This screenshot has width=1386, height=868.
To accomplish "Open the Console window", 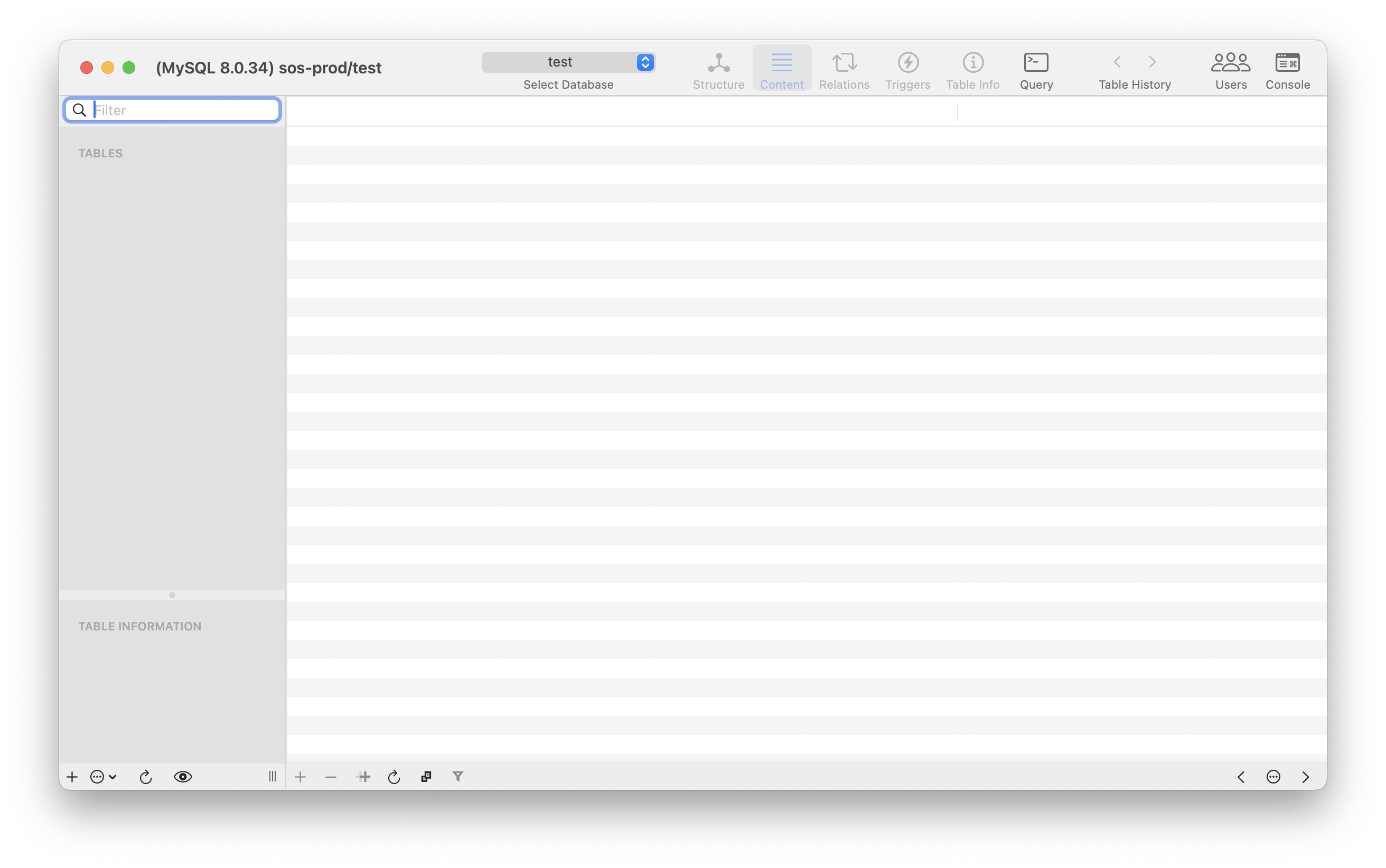I will click(x=1287, y=70).
